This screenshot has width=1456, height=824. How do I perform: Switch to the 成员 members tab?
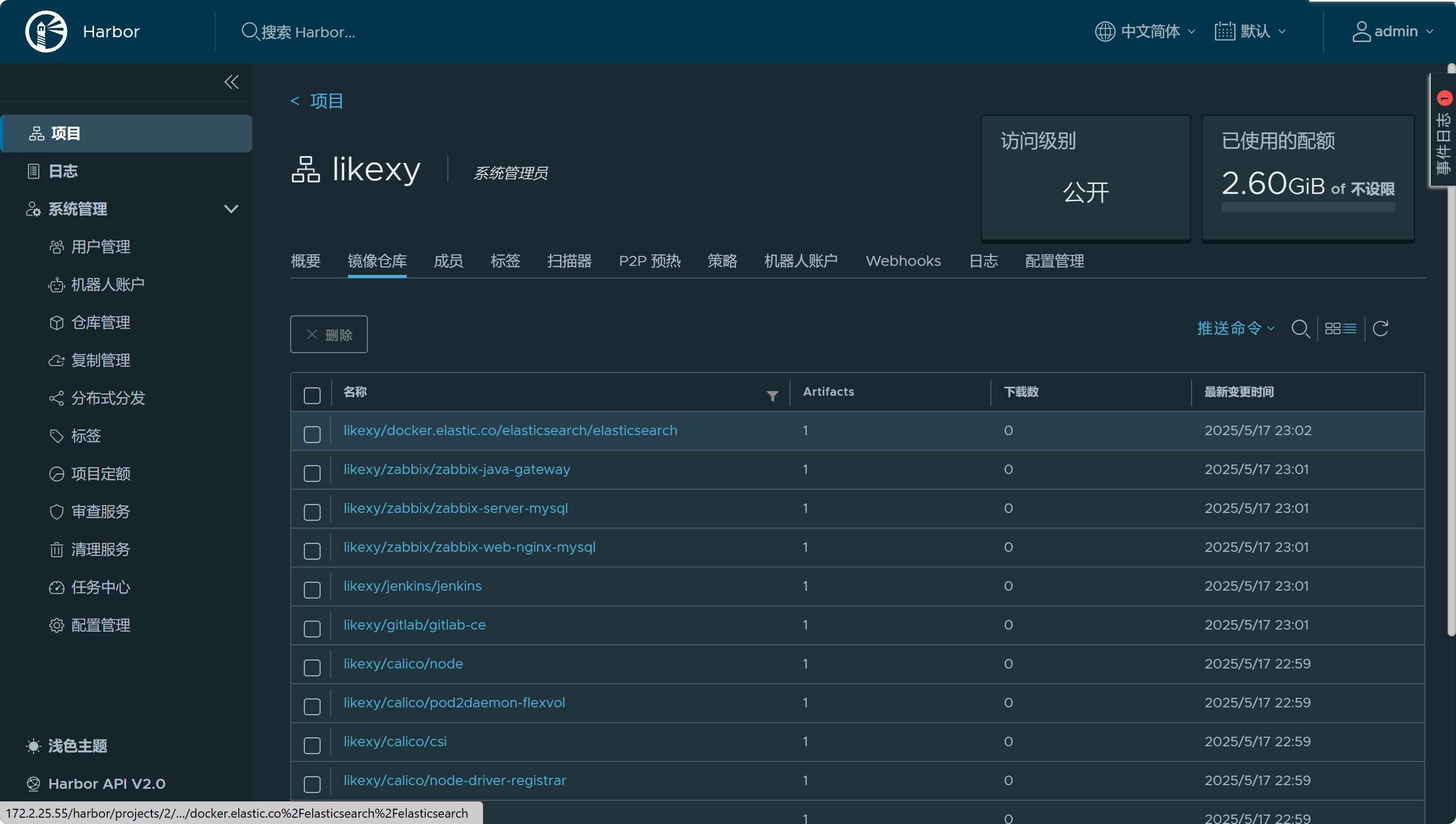pos(448,261)
